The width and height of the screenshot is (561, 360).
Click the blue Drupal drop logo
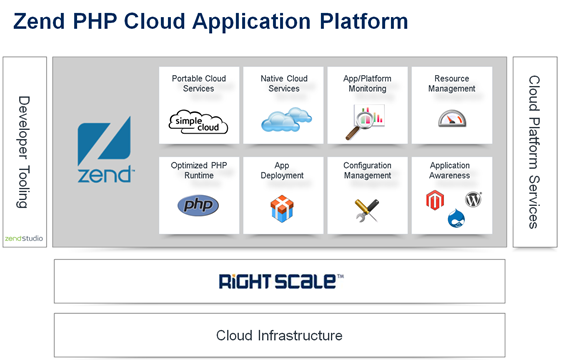pos(456,218)
